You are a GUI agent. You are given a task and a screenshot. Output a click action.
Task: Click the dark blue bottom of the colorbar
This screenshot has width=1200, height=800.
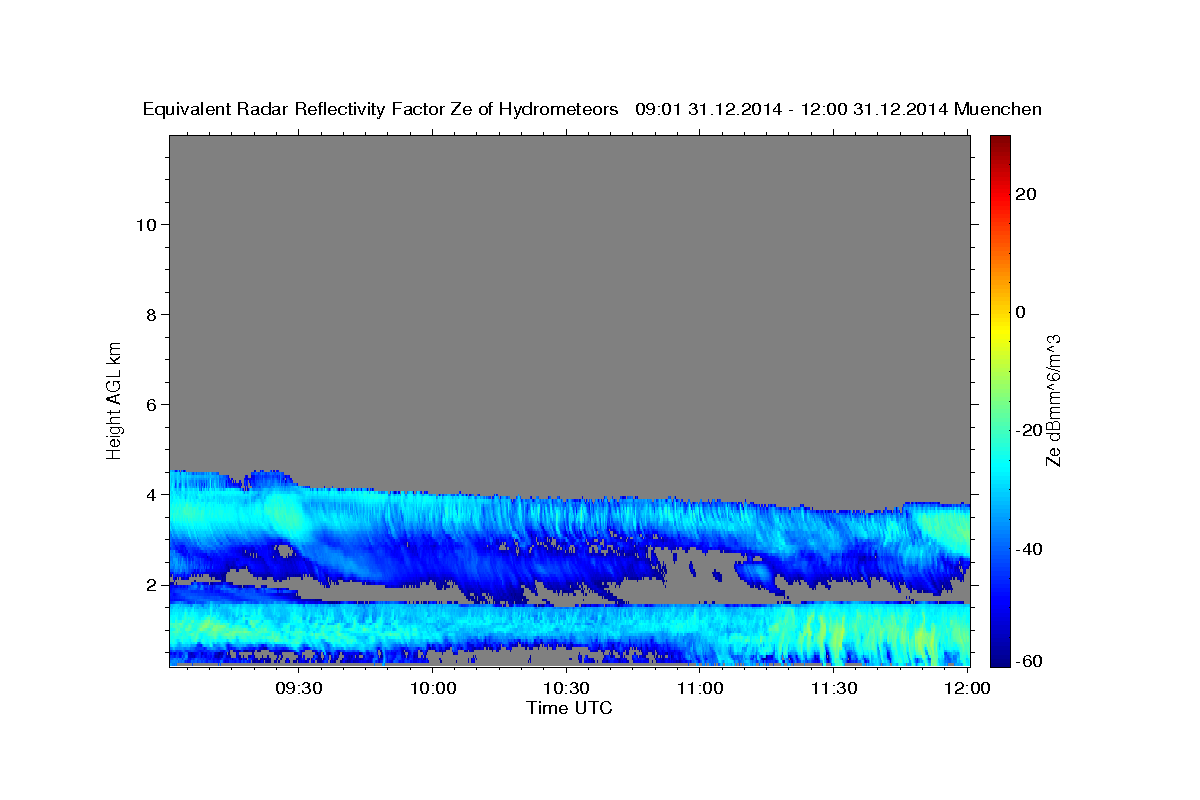1000,658
